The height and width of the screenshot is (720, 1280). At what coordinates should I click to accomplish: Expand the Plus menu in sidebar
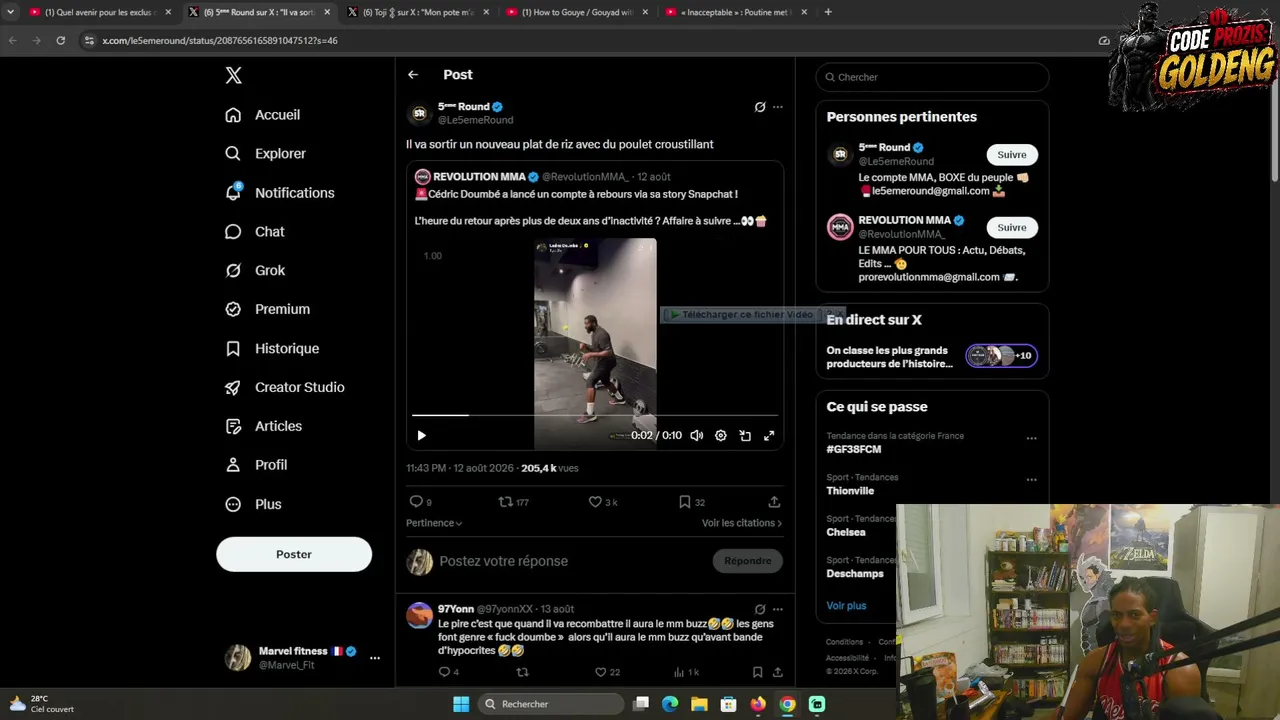coord(253,505)
